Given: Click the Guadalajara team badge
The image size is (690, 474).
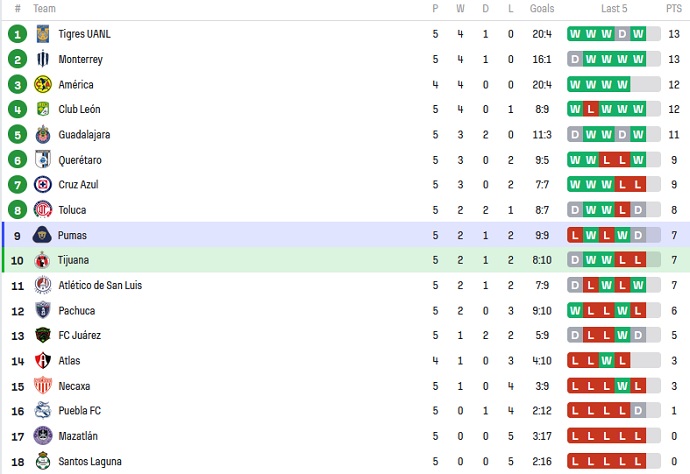Looking at the screenshot, I should pos(43,134).
